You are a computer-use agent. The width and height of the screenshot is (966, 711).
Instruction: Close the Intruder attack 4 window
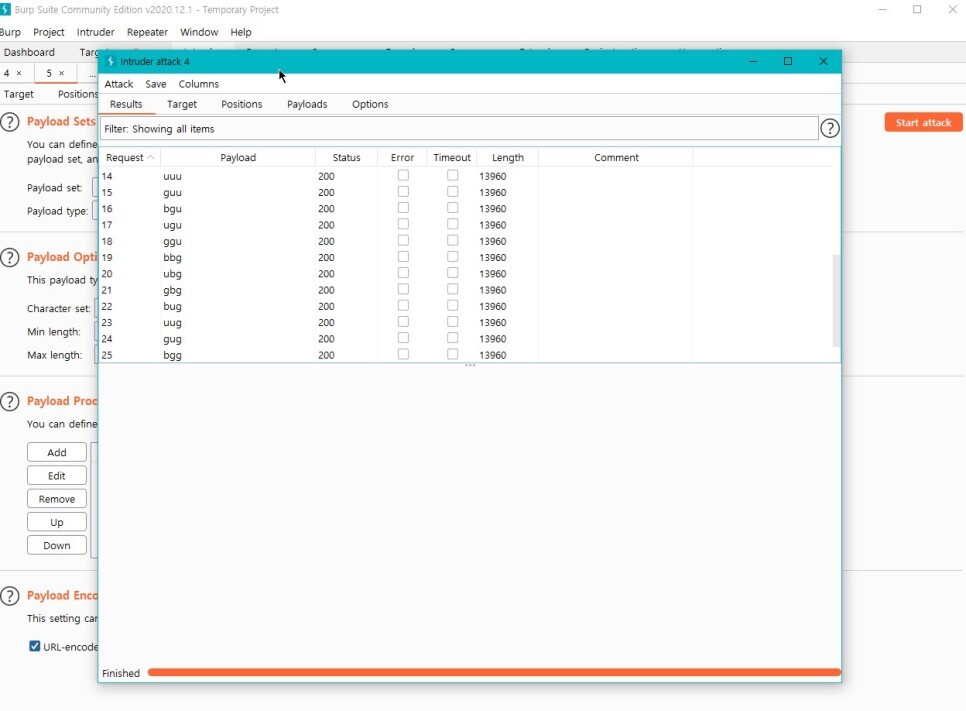823,61
